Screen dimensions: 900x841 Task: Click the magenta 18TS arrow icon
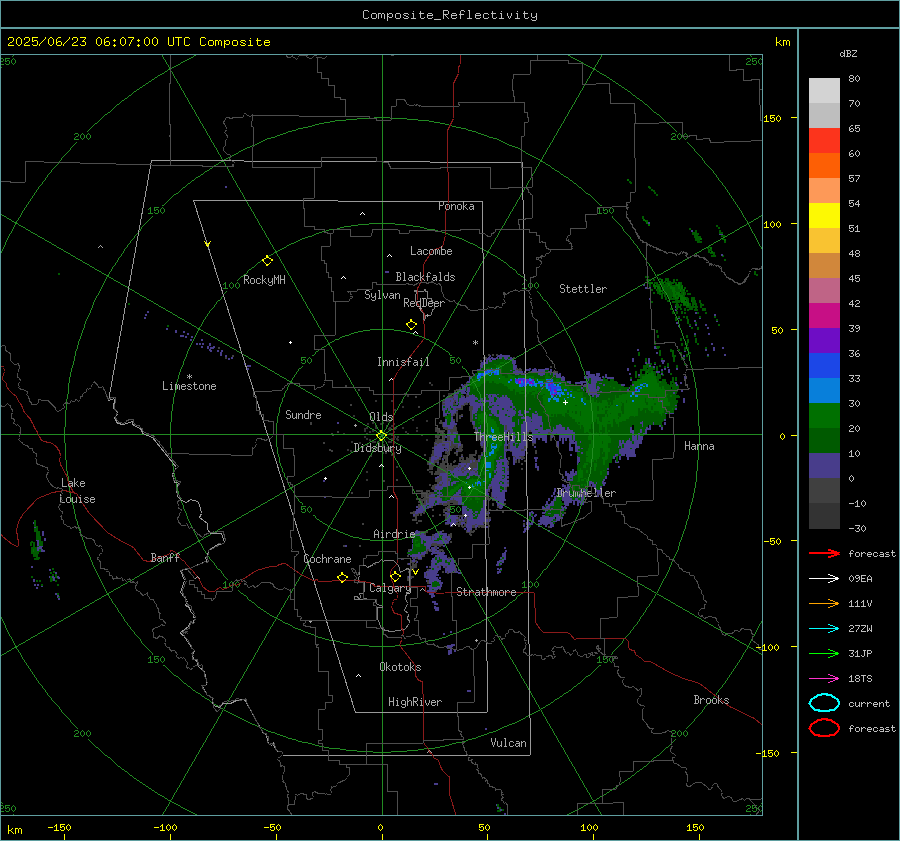tap(824, 679)
